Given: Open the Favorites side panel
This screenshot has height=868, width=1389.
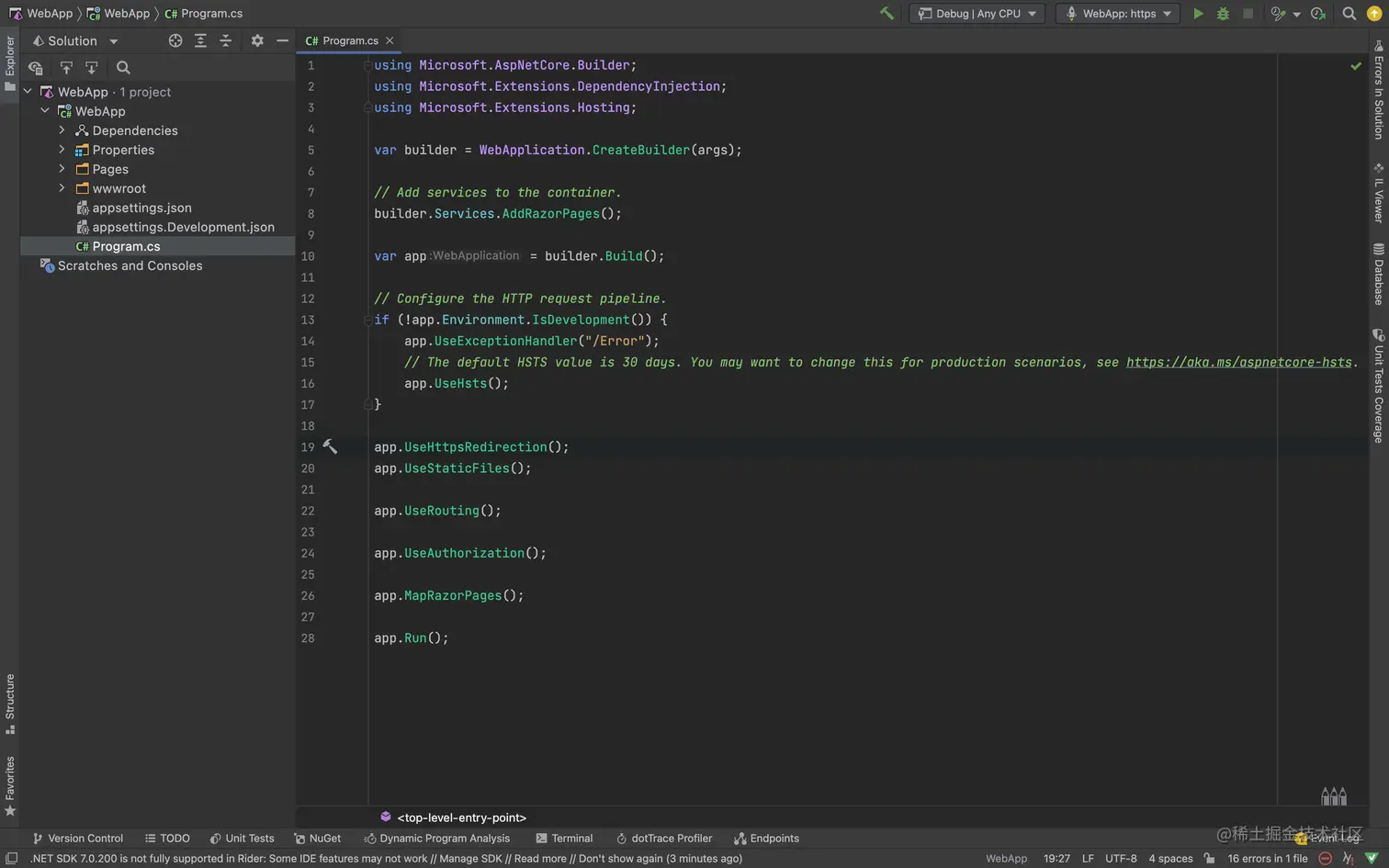Looking at the screenshot, I should tap(10, 786).
